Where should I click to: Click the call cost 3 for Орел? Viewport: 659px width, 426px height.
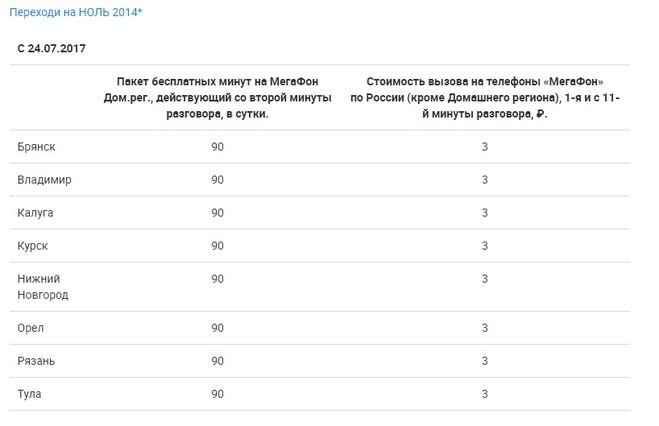(484, 328)
